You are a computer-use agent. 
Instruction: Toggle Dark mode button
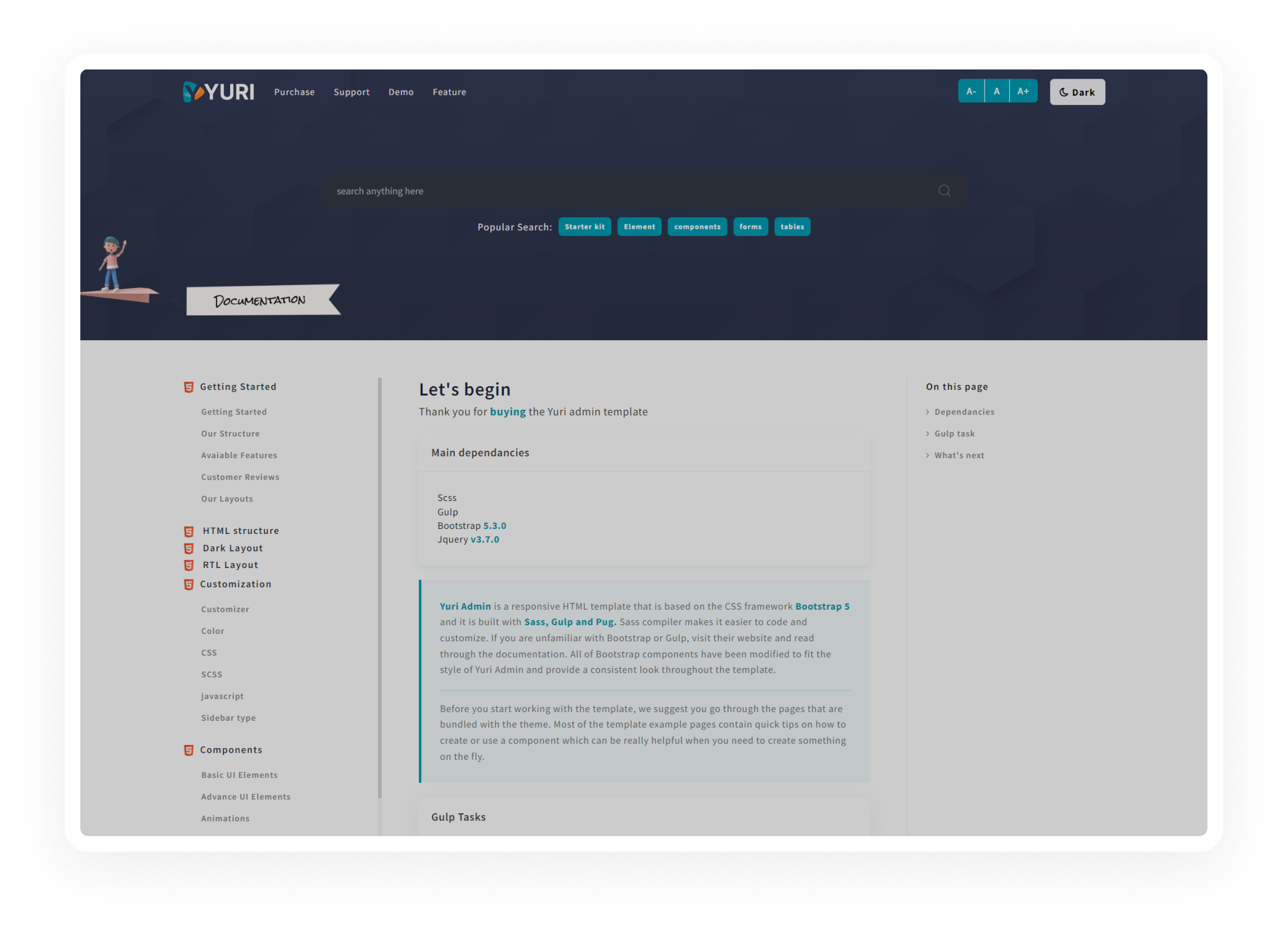(x=1077, y=92)
